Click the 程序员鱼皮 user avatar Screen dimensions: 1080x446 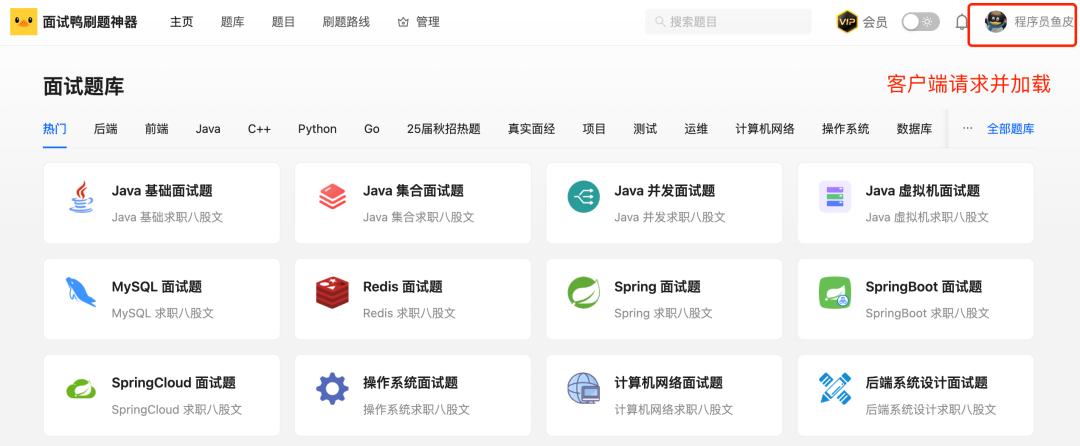click(x=995, y=22)
